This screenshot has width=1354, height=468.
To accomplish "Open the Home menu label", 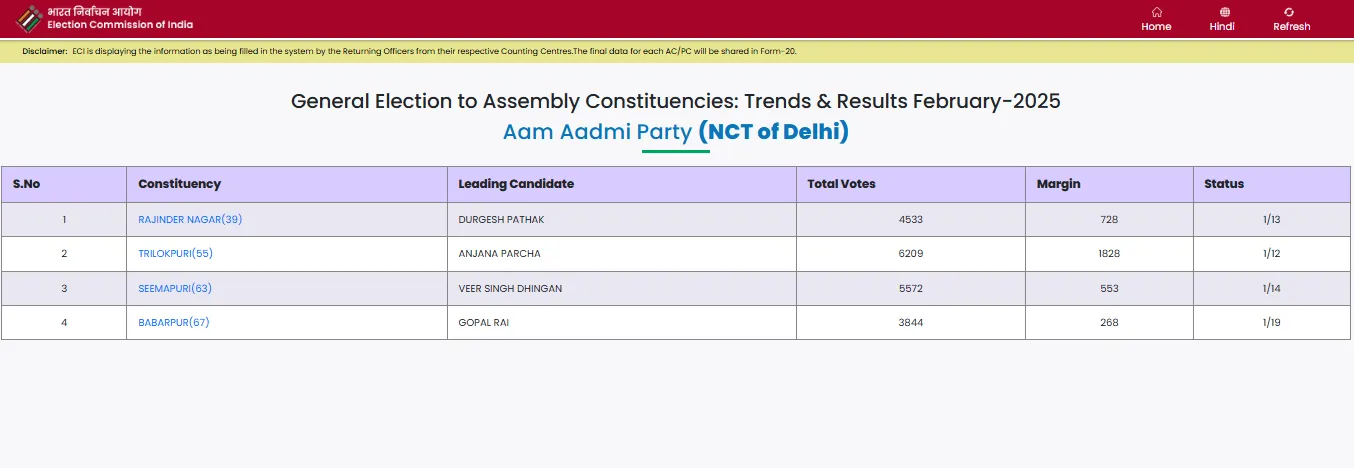I will (x=1156, y=27).
